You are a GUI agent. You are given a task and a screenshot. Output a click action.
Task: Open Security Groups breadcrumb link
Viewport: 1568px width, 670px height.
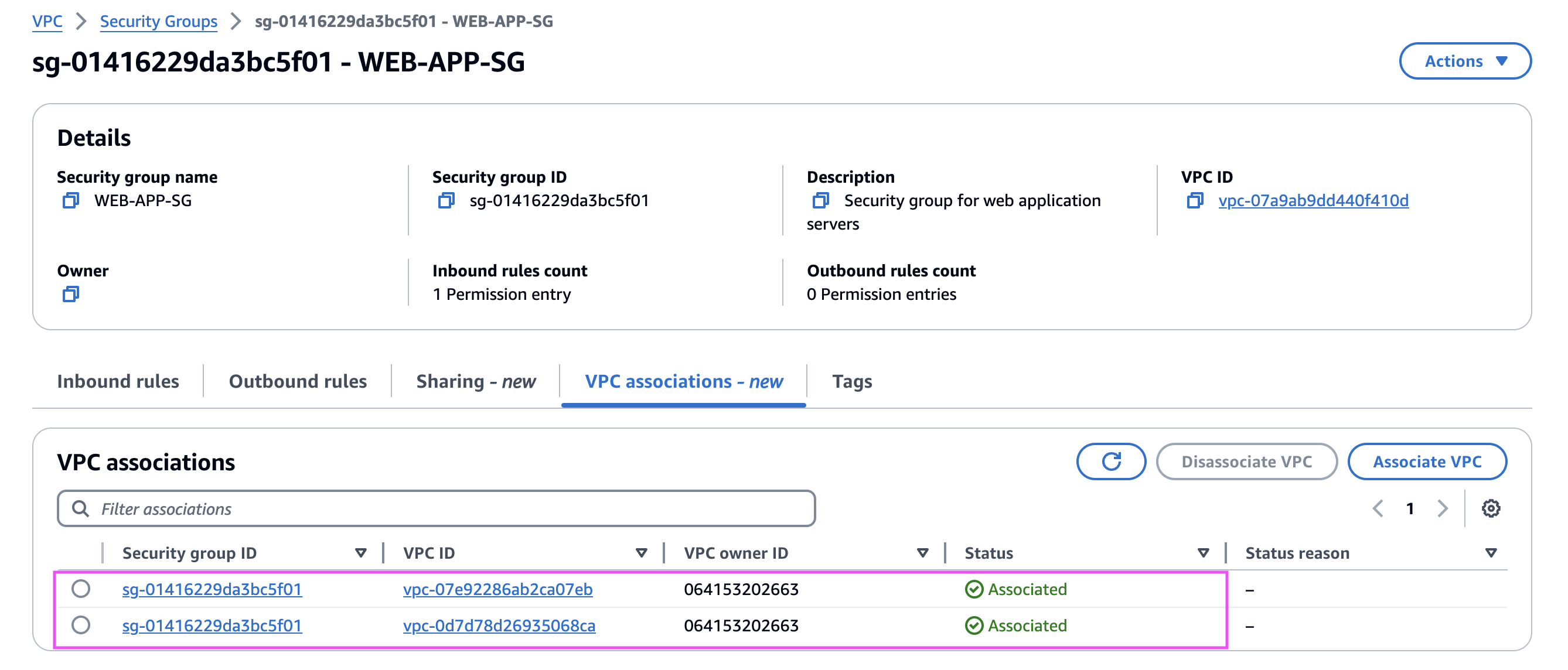coord(158,21)
